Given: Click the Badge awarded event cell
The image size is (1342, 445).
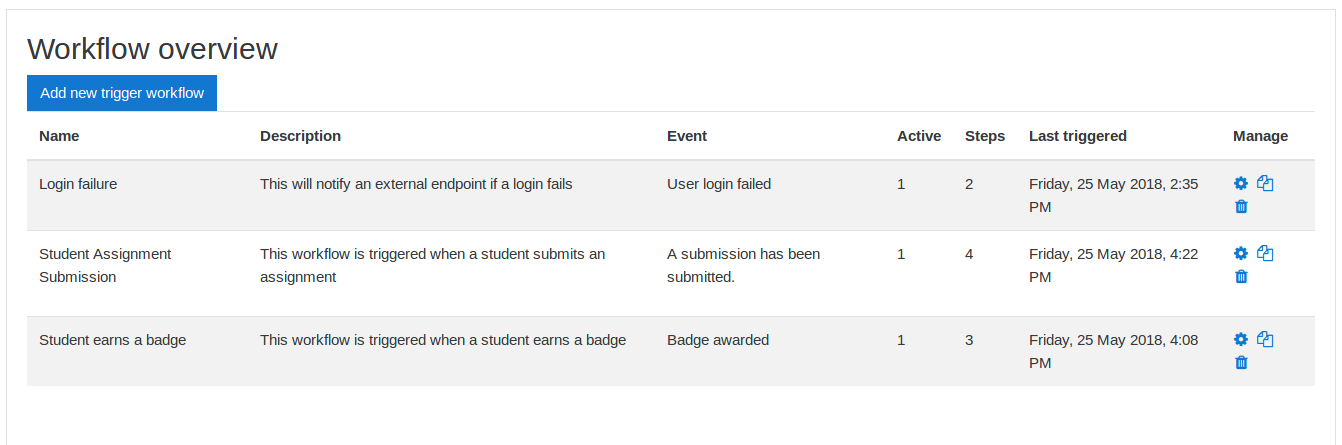Looking at the screenshot, I should coord(718,340).
